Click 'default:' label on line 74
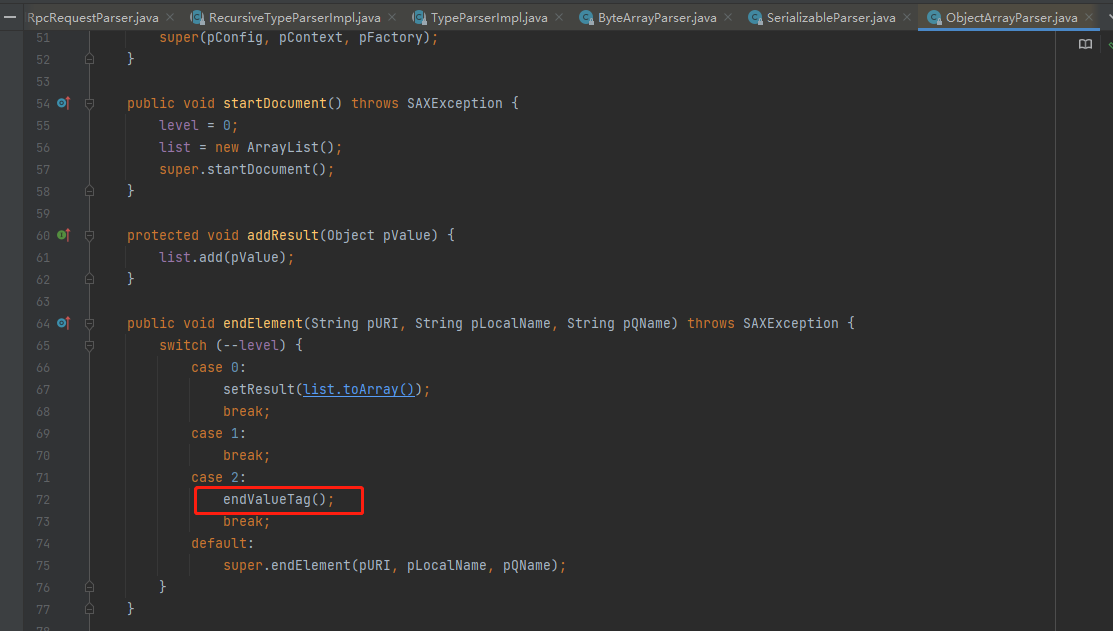This screenshot has width=1113, height=631. 222,543
